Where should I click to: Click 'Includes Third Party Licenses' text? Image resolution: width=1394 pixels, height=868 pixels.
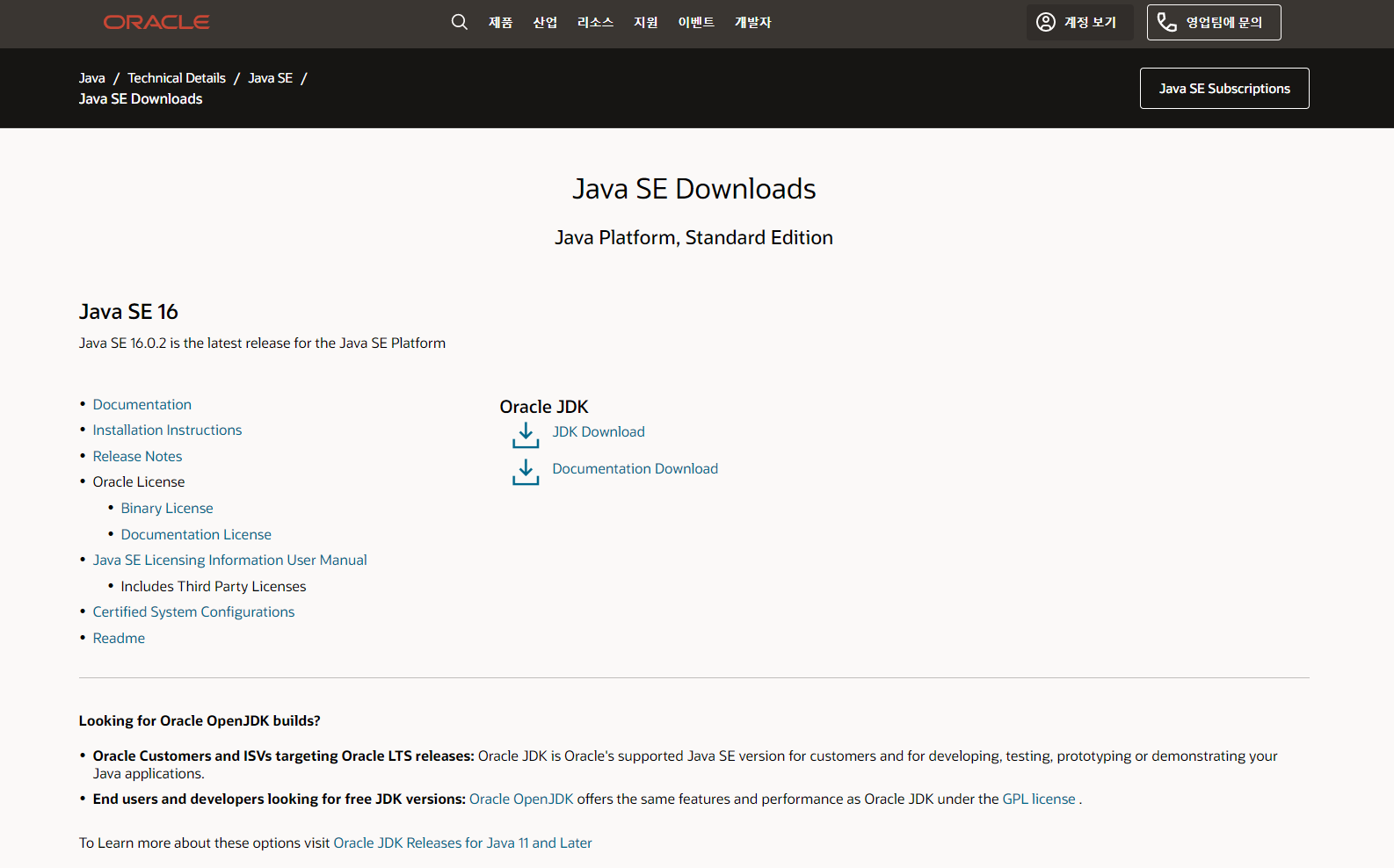(x=214, y=586)
